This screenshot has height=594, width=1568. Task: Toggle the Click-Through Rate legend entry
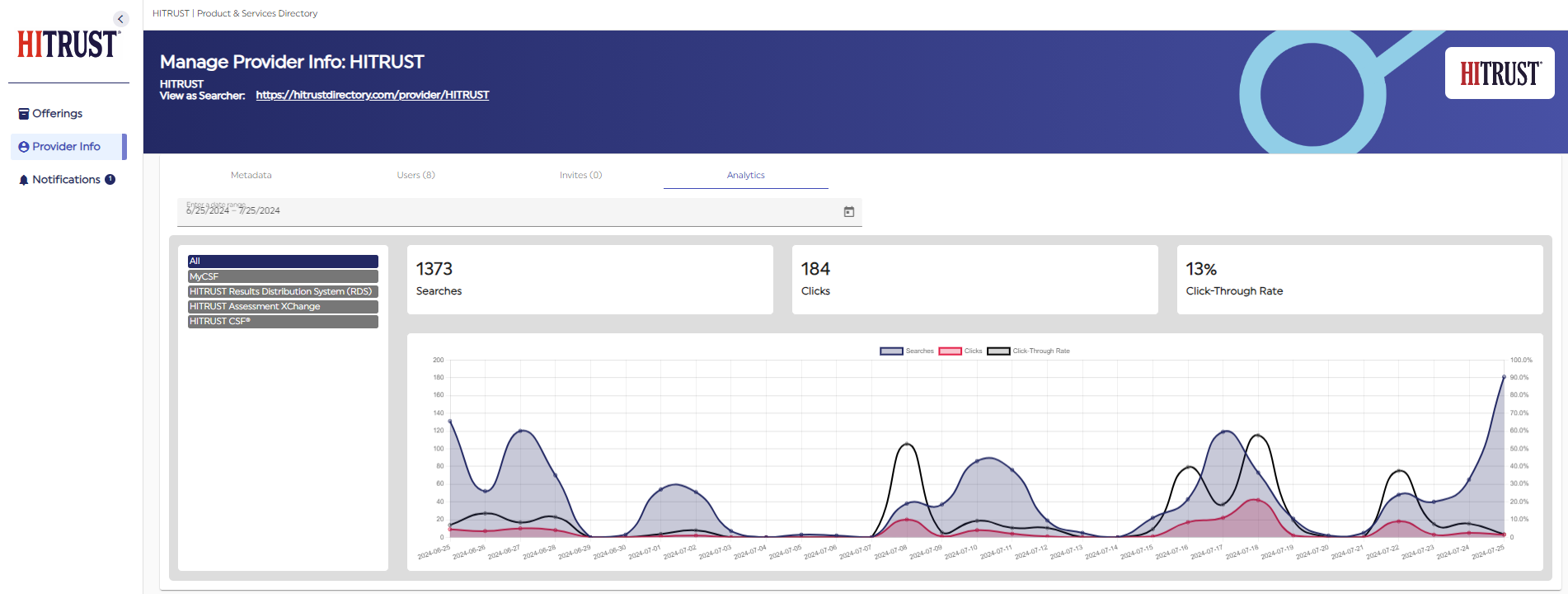click(1029, 351)
